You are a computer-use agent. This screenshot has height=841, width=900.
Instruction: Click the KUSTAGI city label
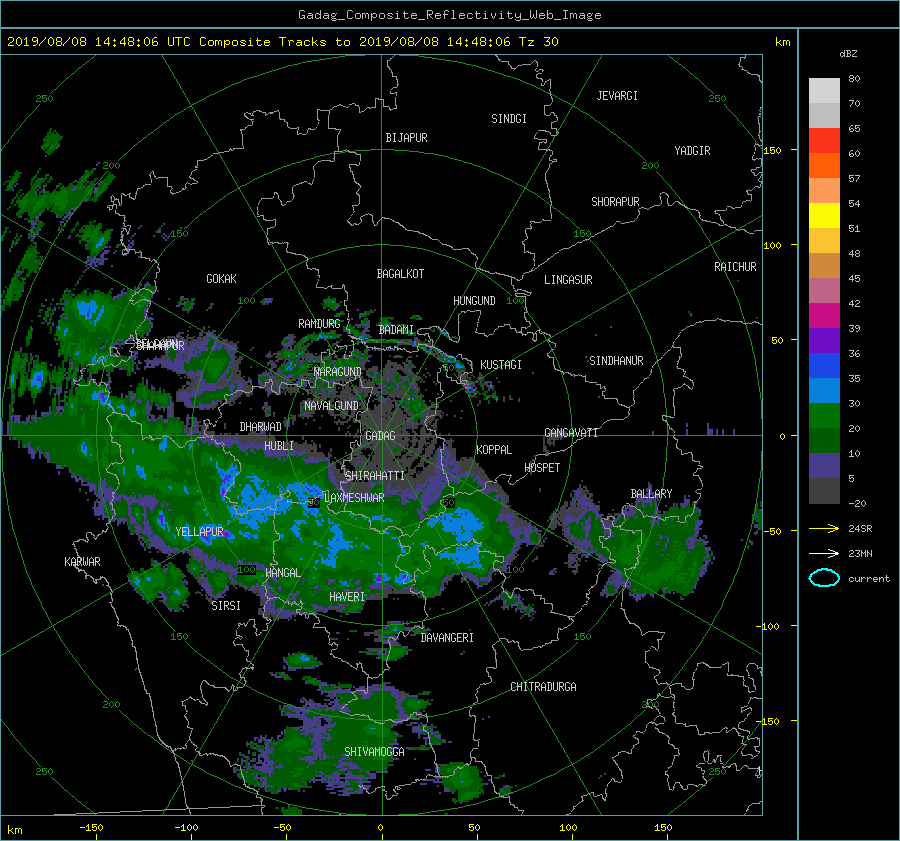(501, 365)
